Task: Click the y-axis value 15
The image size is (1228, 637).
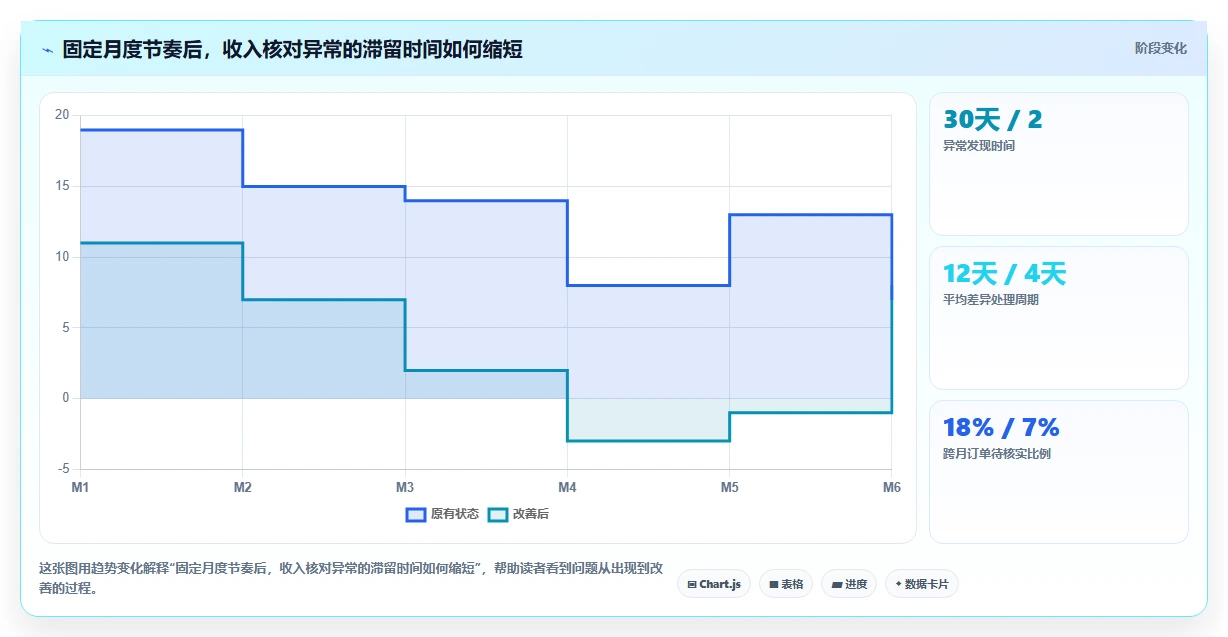Action: 62,186
